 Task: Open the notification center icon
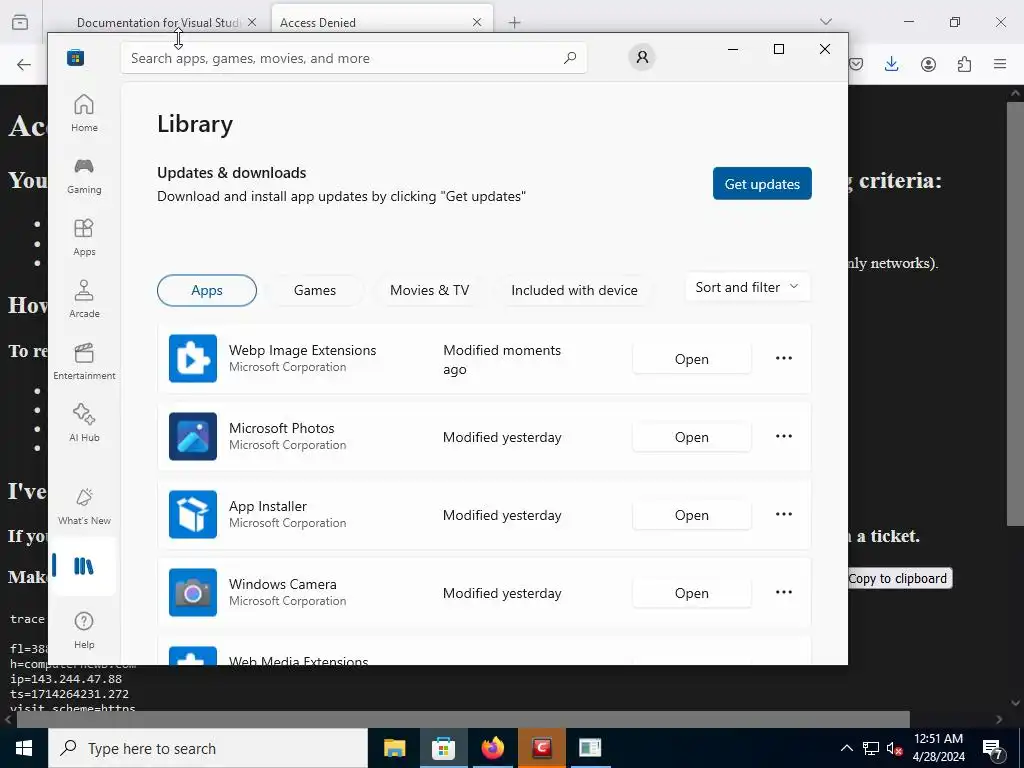pyautogui.click(x=993, y=748)
